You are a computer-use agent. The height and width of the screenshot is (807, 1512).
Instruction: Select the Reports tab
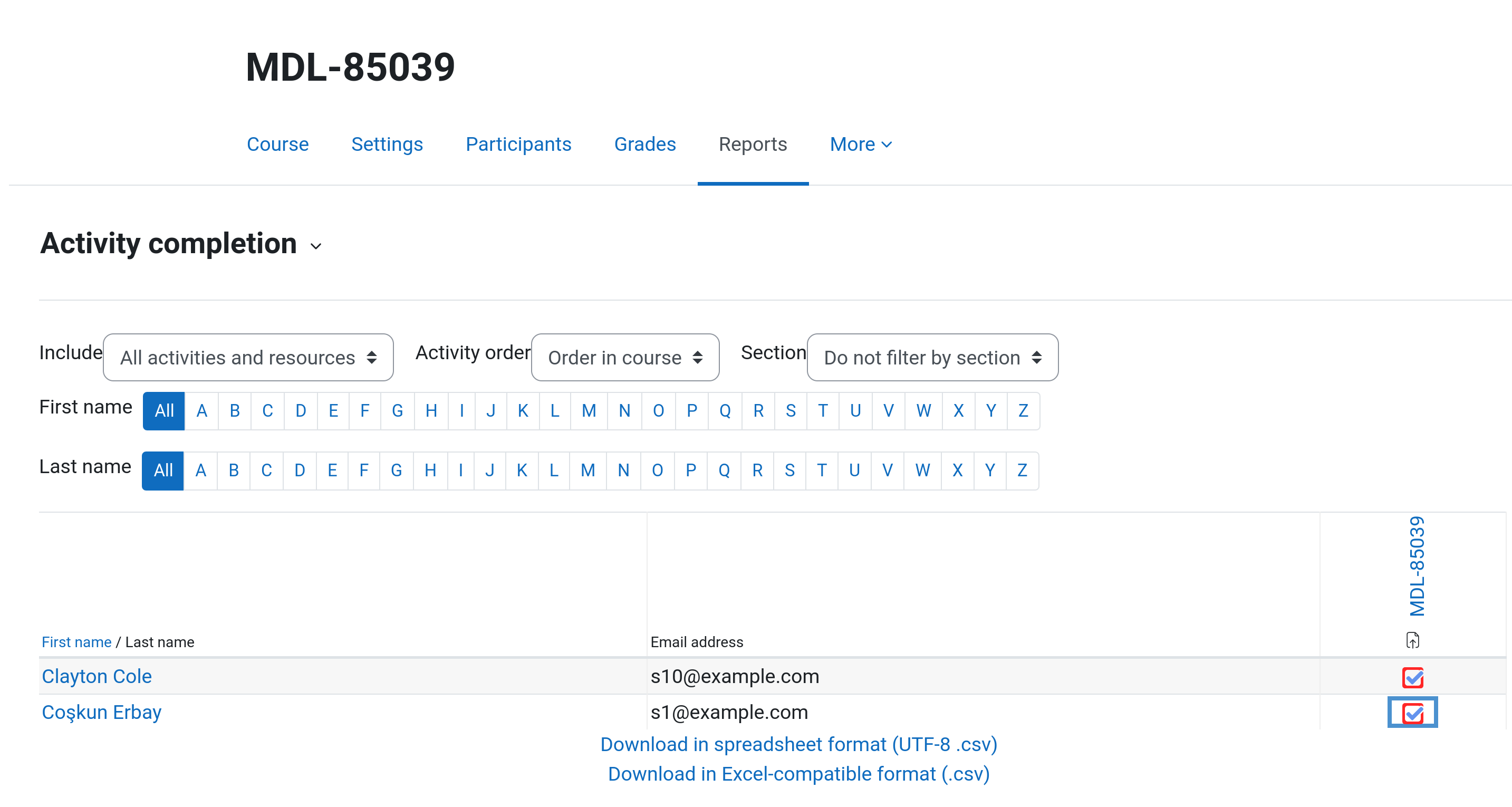[x=753, y=145]
